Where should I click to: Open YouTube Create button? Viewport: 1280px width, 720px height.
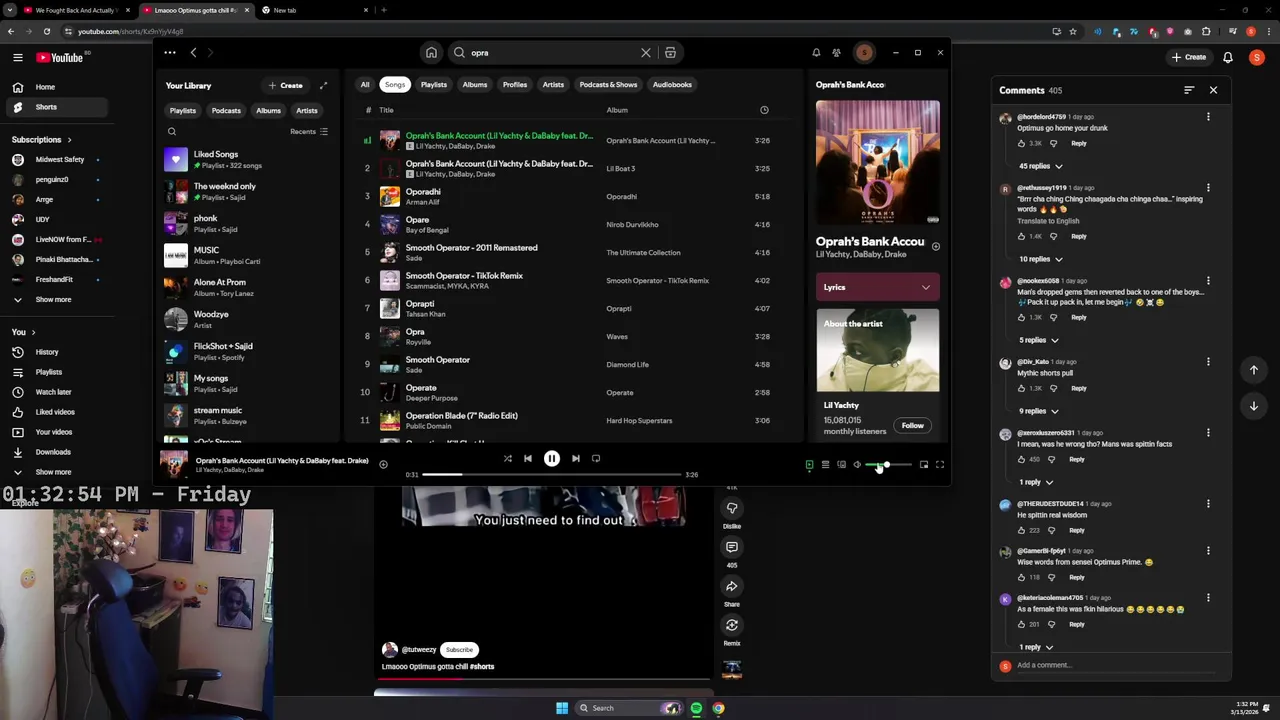[1189, 58]
